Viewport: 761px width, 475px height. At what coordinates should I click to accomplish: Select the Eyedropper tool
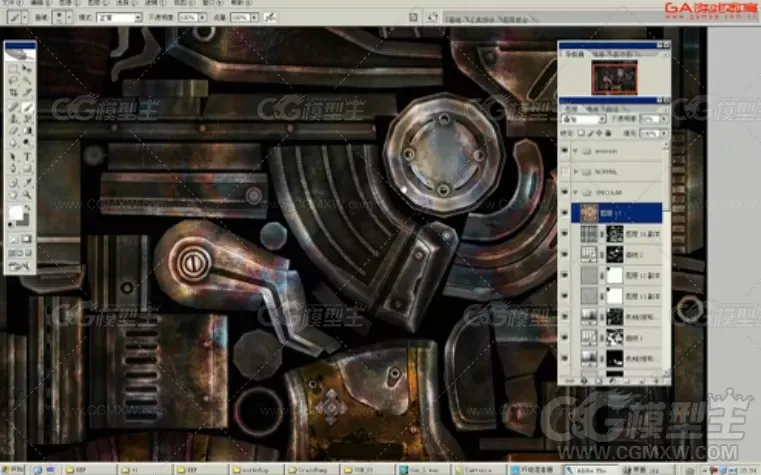(x=27, y=182)
